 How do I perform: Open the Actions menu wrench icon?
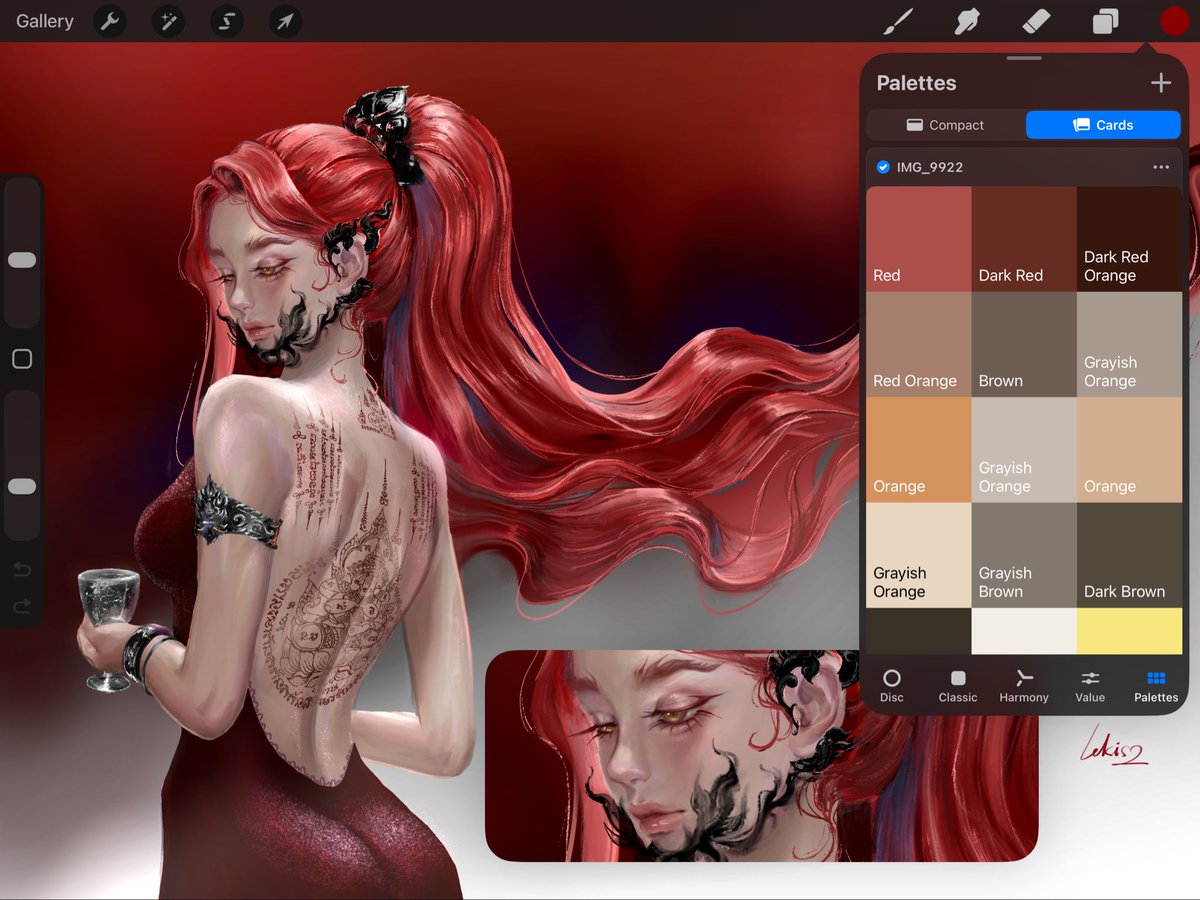(110, 21)
